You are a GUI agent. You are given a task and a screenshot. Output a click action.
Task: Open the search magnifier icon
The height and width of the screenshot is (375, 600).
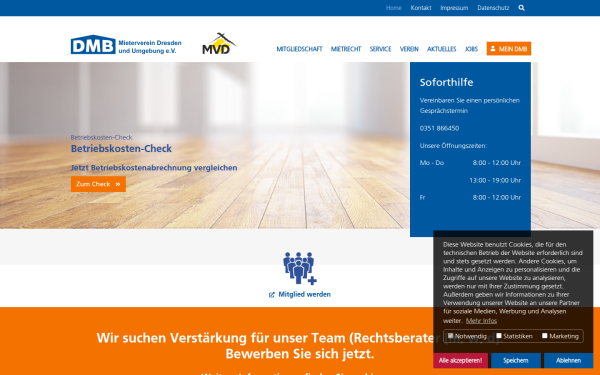521,8
